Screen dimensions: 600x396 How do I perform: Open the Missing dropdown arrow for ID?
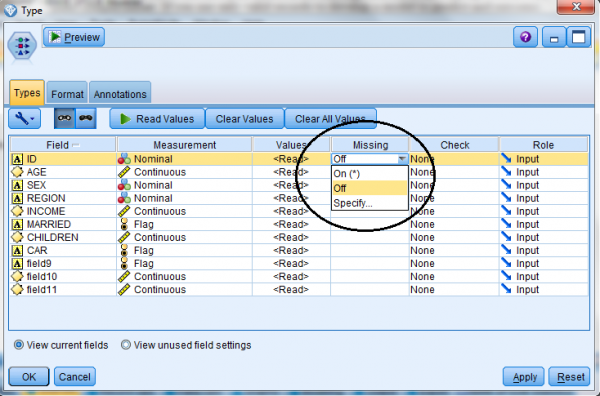[402, 159]
